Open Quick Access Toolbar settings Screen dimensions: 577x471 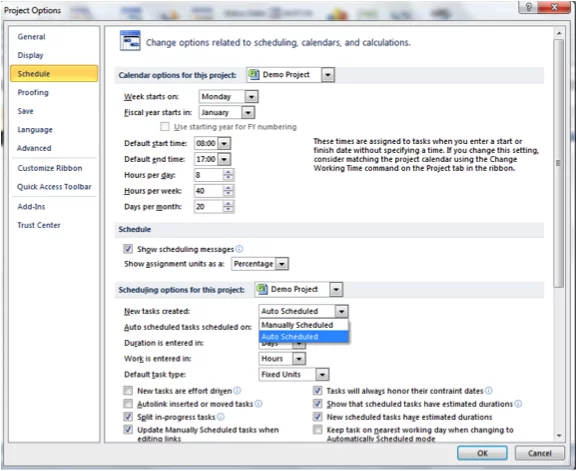coord(54,187)
